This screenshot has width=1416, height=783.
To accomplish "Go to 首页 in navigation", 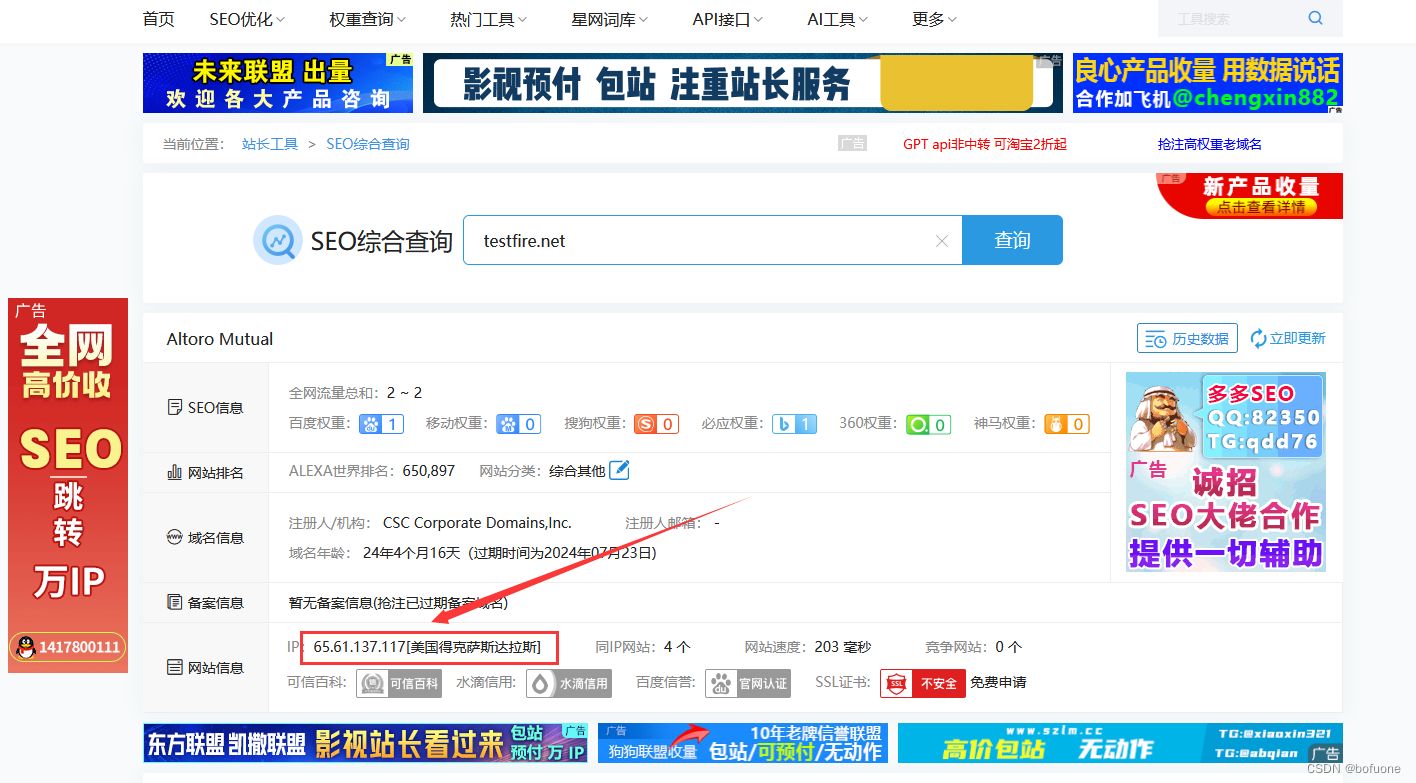I will click(x=158, y=19).
